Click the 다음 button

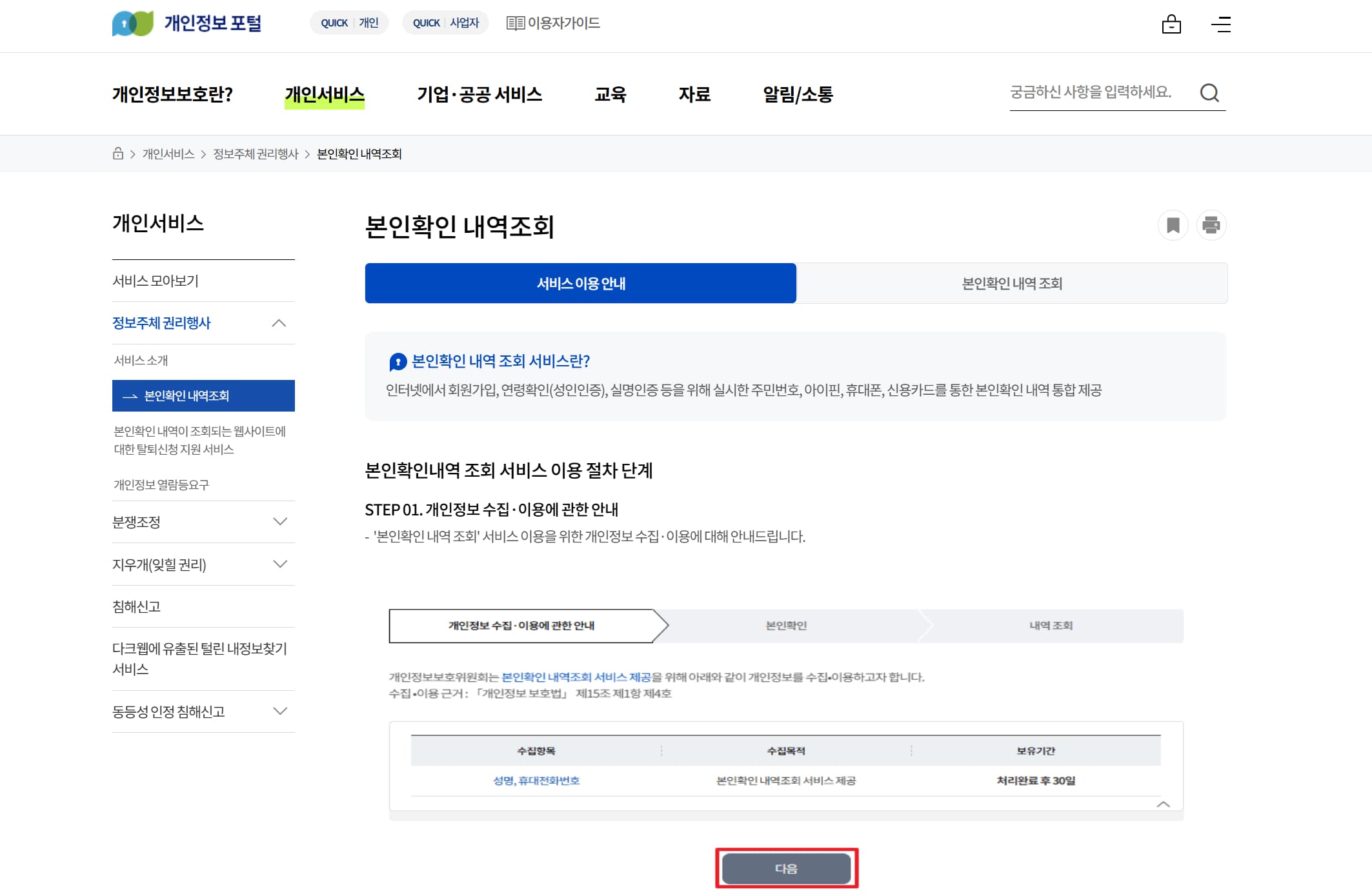click(x=786, y=868)
